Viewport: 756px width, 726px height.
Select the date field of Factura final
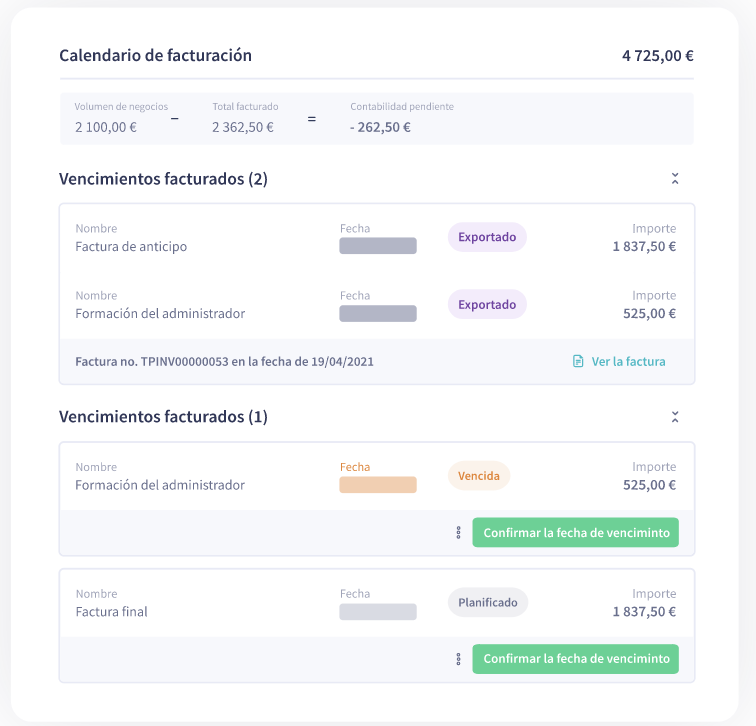point(378,612)
